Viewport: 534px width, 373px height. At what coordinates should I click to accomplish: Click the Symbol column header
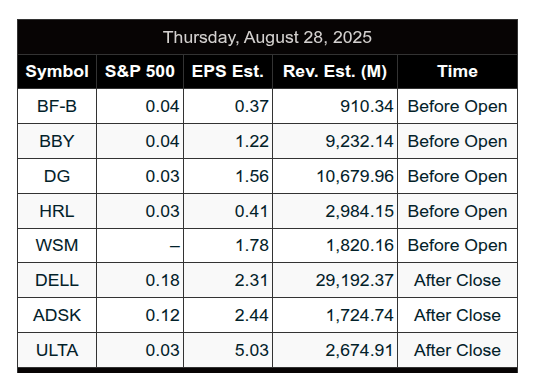[x=57, y=72]
